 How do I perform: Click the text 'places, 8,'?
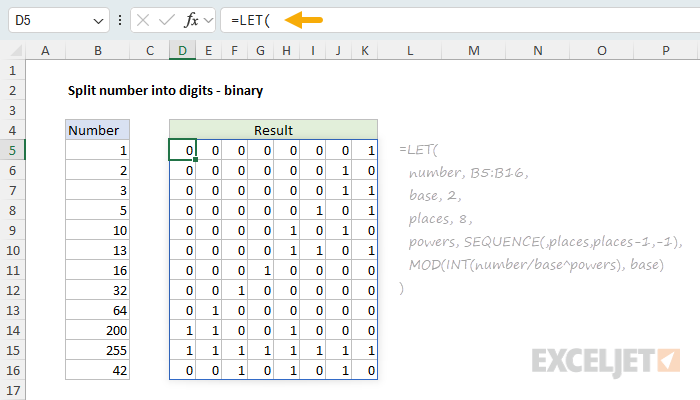click(440, 219)
